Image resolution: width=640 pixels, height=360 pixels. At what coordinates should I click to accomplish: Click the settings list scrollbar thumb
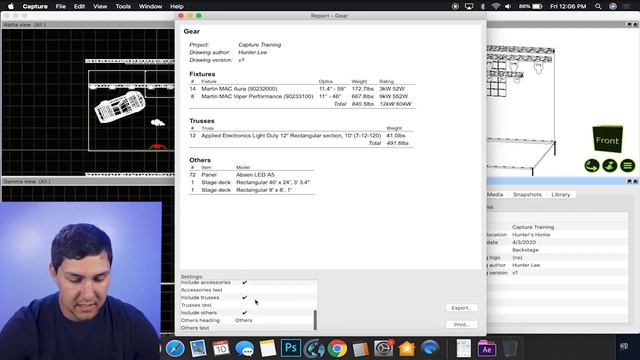(315, 320)
